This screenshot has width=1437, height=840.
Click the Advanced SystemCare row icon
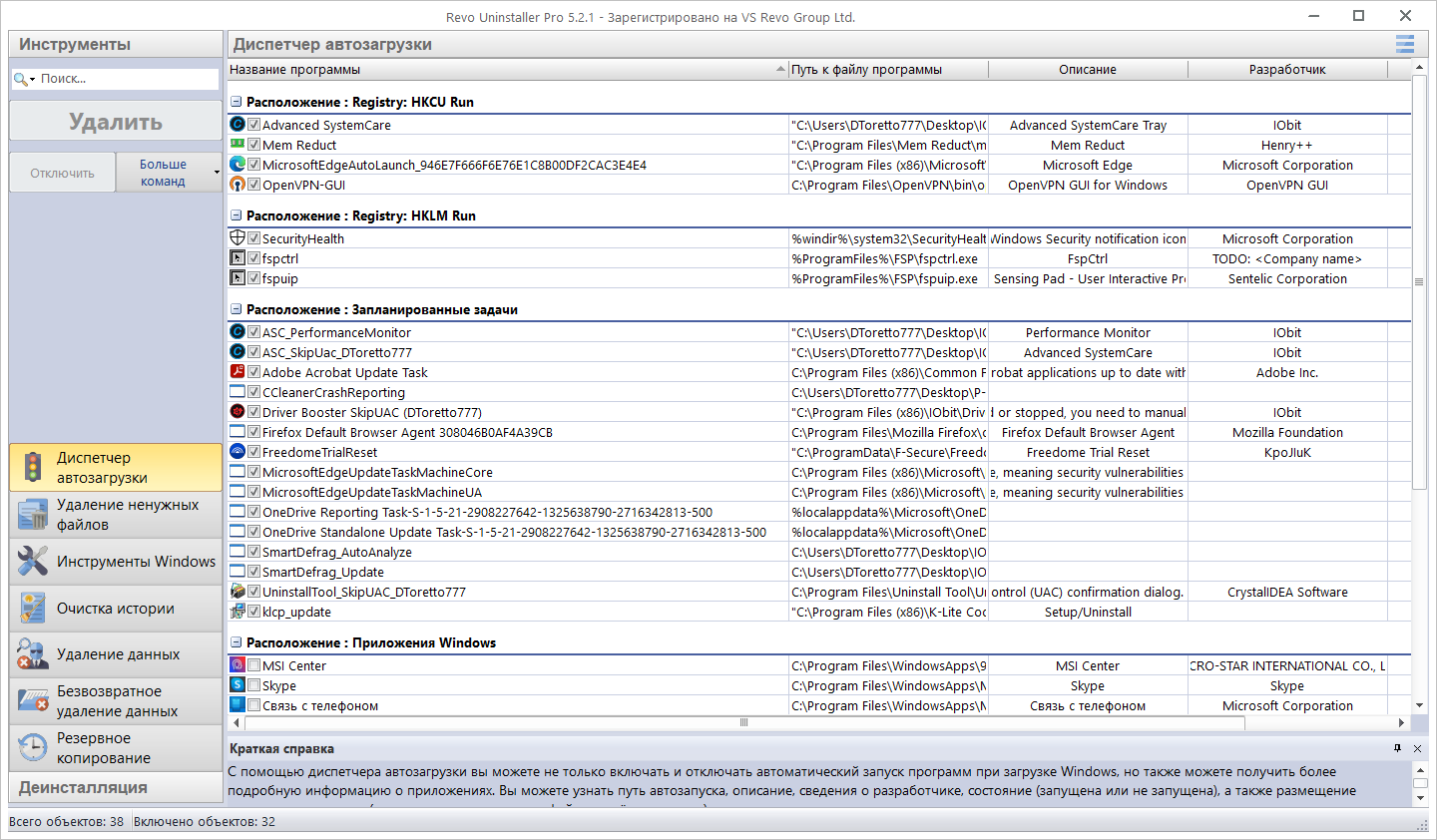pos(238,125)
